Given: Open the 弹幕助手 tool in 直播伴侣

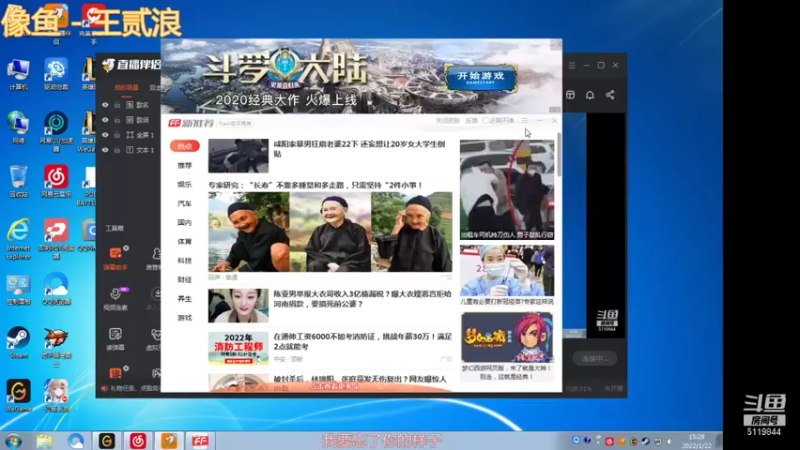Looking at the screenshot, I should coord(115,258).
